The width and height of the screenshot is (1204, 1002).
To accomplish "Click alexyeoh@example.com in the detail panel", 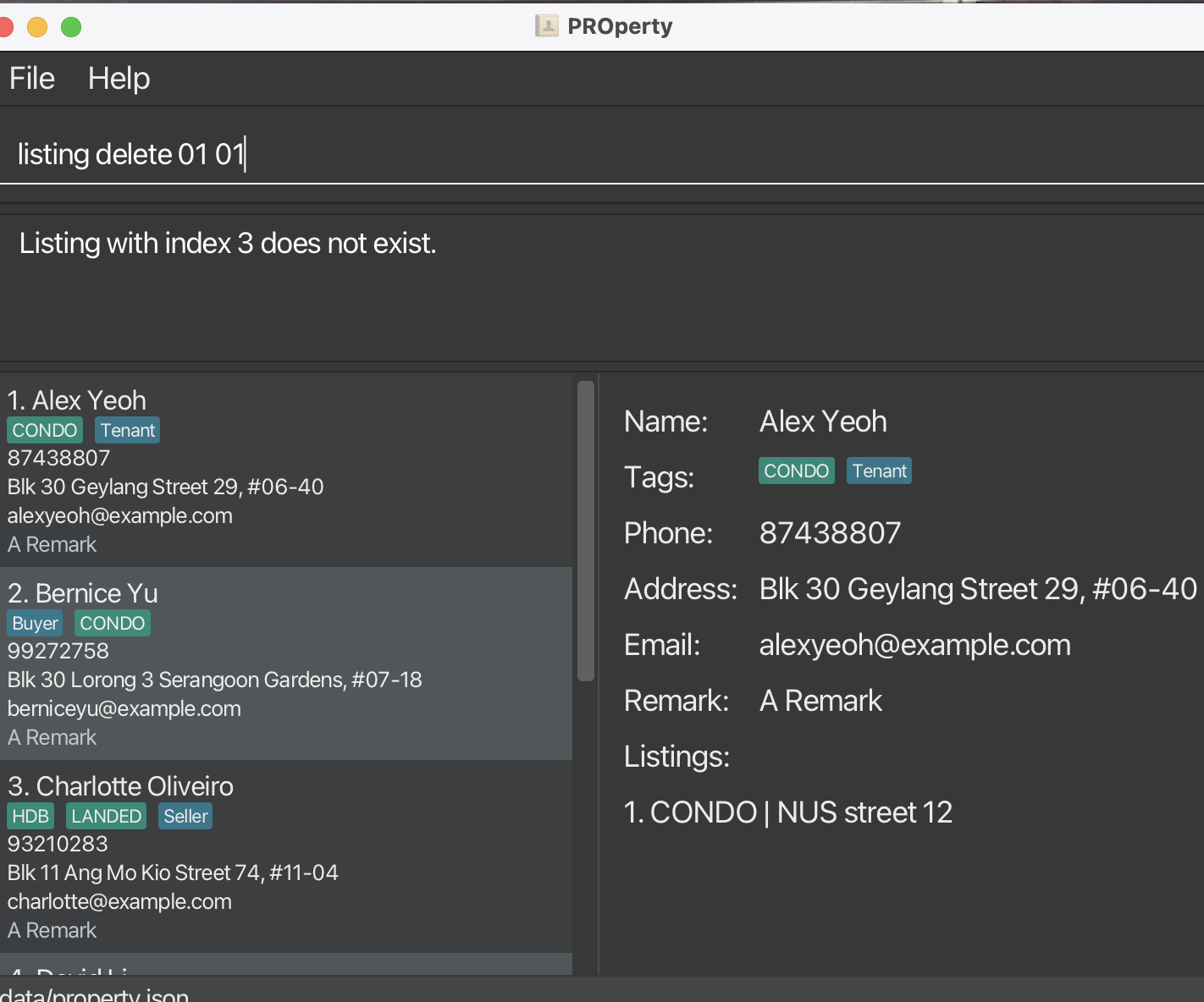I will tap(914, 645).
